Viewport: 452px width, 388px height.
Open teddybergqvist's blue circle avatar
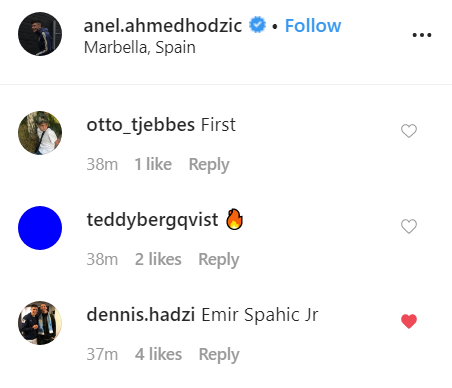point(40,228)
